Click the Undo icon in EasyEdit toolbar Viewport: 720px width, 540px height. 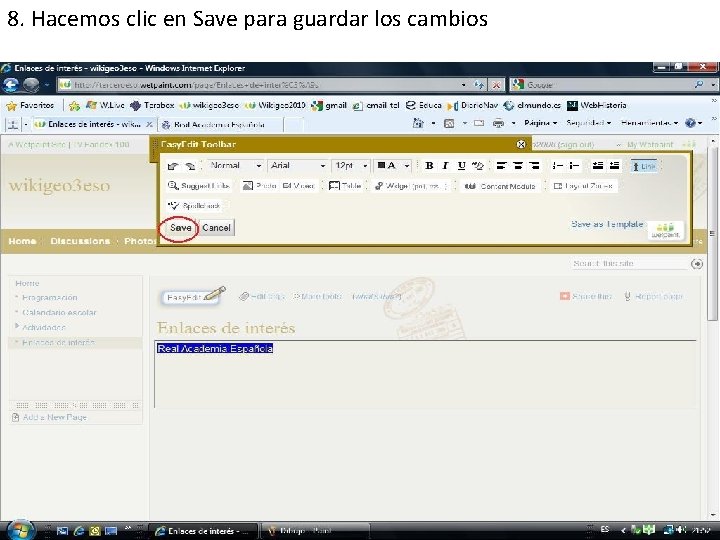[173, 166]
